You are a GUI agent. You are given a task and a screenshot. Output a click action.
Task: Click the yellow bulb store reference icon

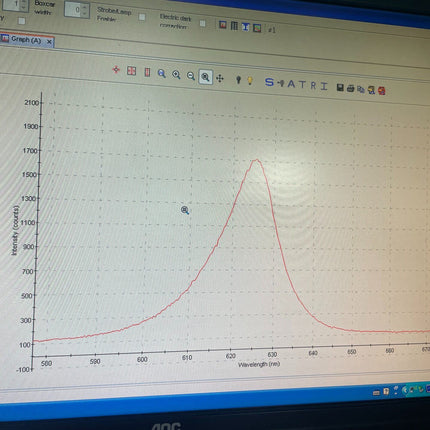point(250,80)
